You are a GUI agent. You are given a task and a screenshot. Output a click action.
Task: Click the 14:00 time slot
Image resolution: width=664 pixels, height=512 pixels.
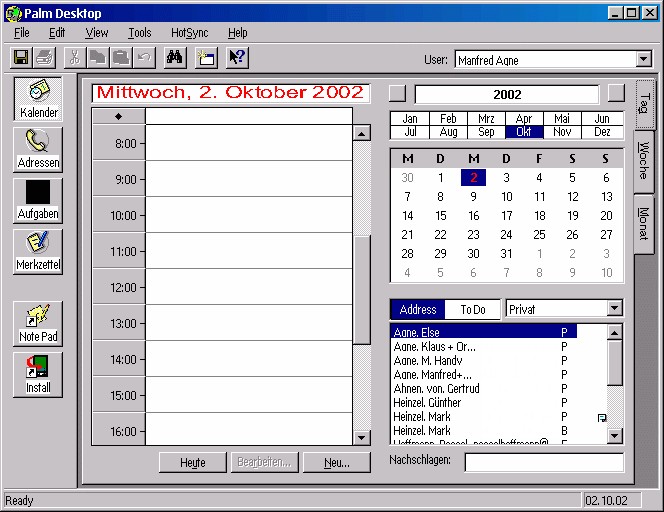pyautogui.click(x=249, y=359)
